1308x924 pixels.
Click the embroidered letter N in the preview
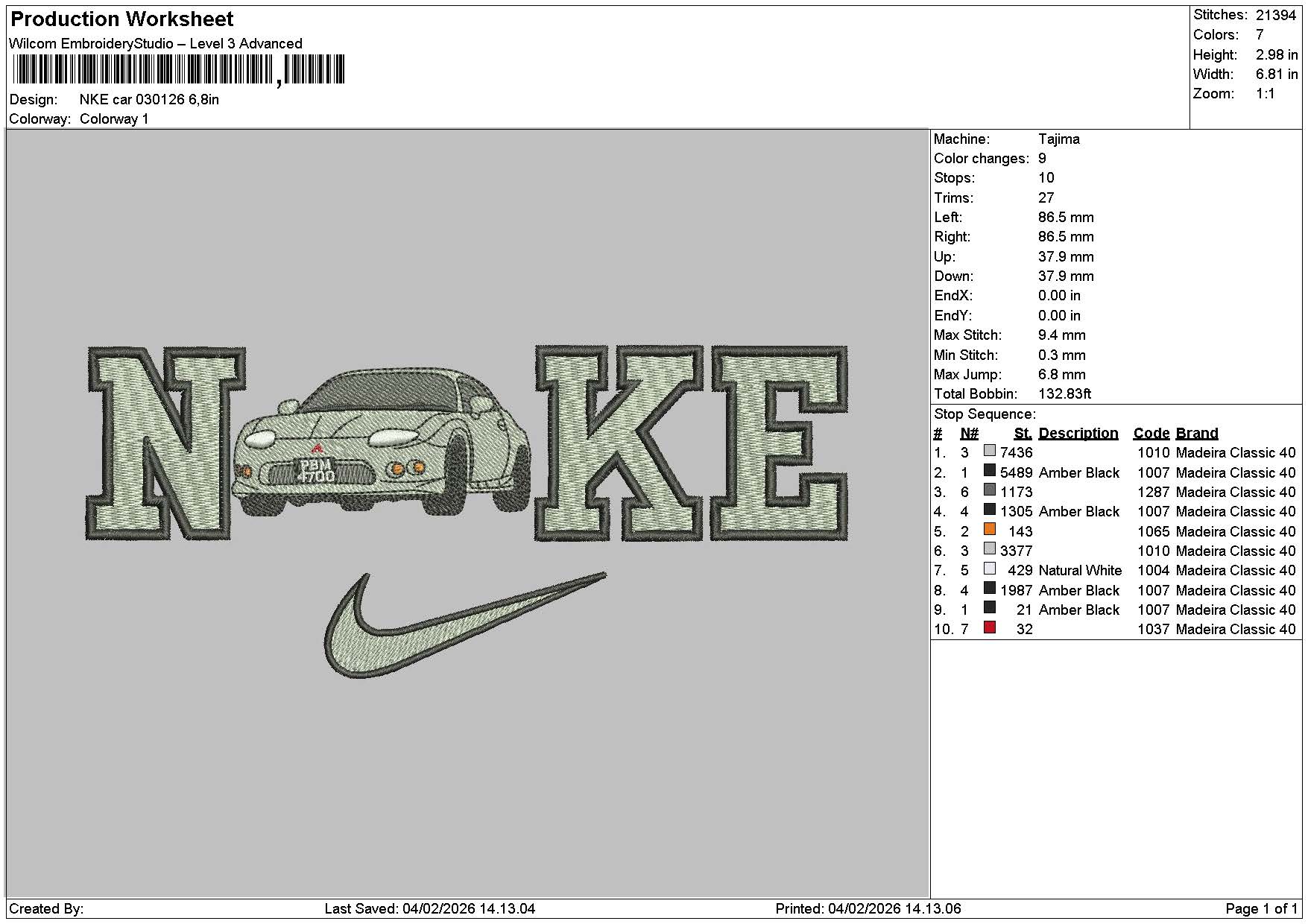click(x=165, y=443)
